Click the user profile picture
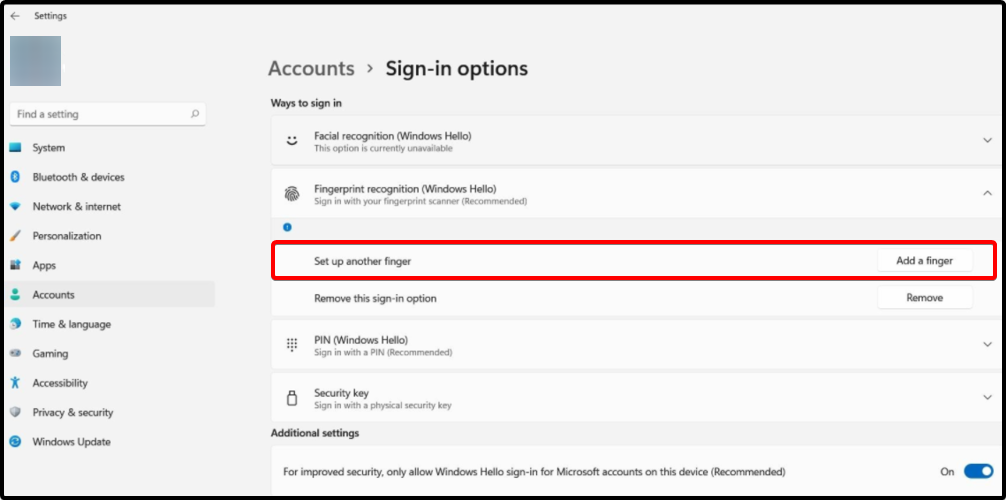 (36, 61)
